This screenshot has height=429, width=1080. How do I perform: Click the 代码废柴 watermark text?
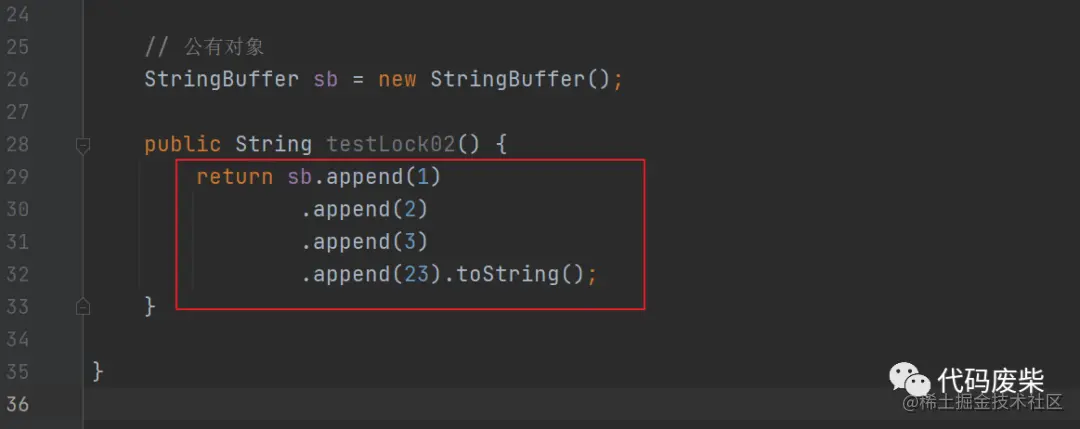tap(990, 381)
